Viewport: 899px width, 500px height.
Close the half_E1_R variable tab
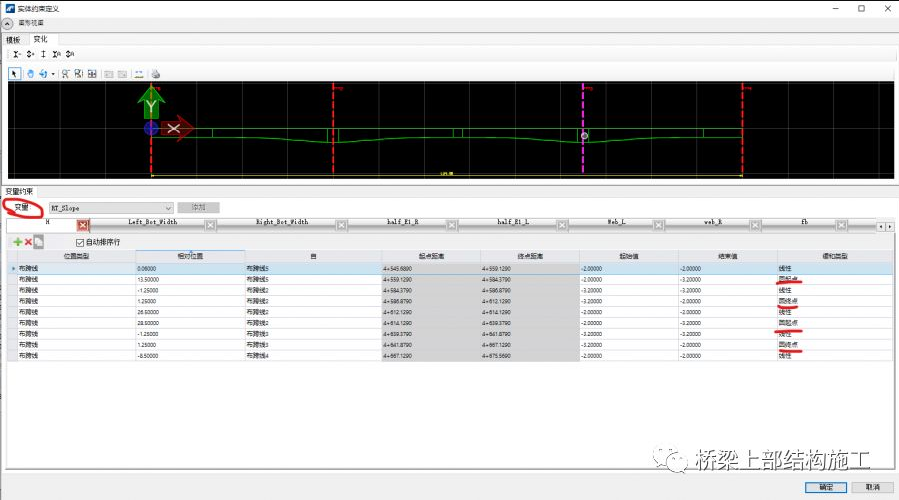(x=452, y=225)
